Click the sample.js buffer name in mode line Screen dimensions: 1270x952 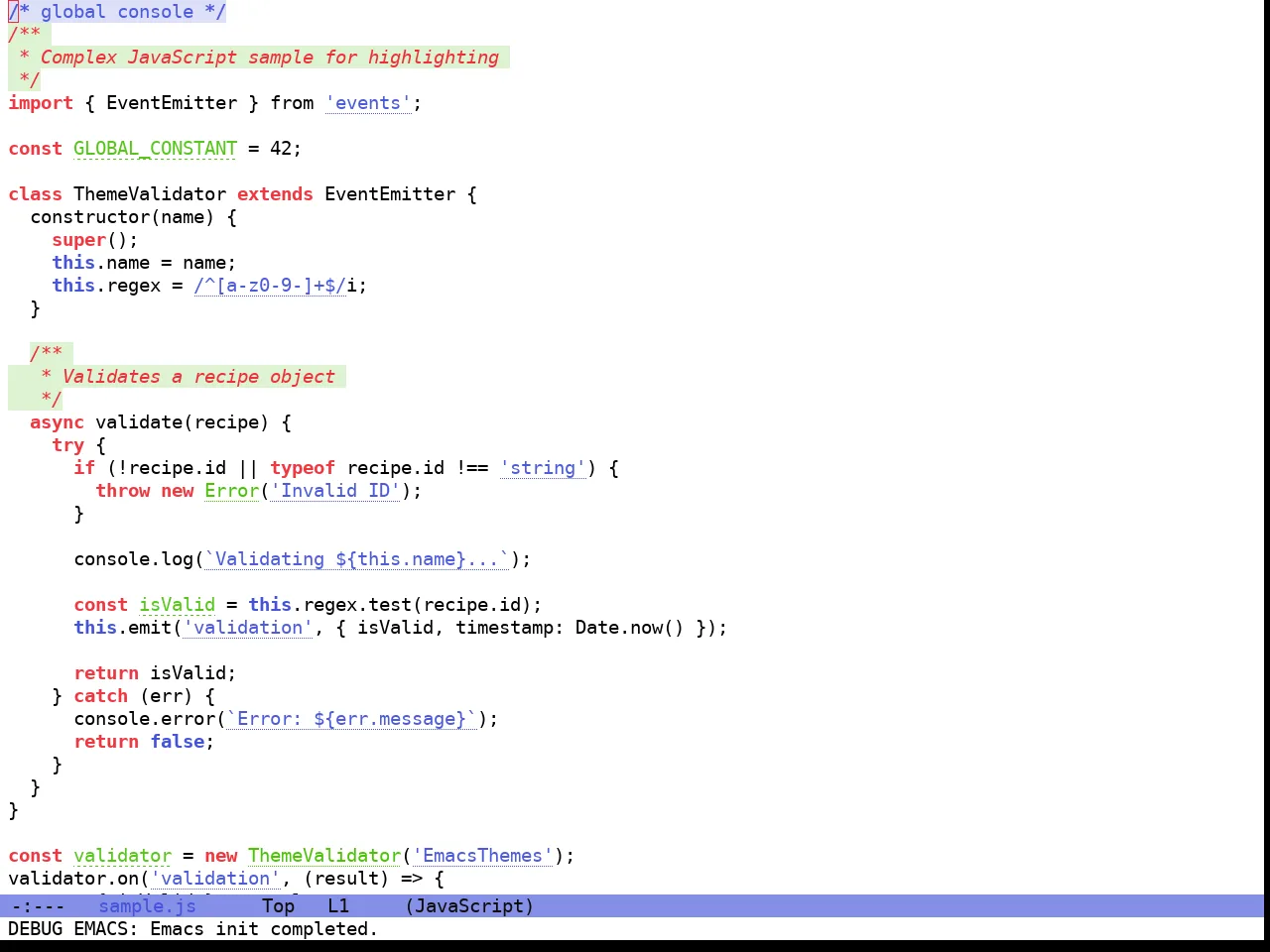tap(147, 905)
